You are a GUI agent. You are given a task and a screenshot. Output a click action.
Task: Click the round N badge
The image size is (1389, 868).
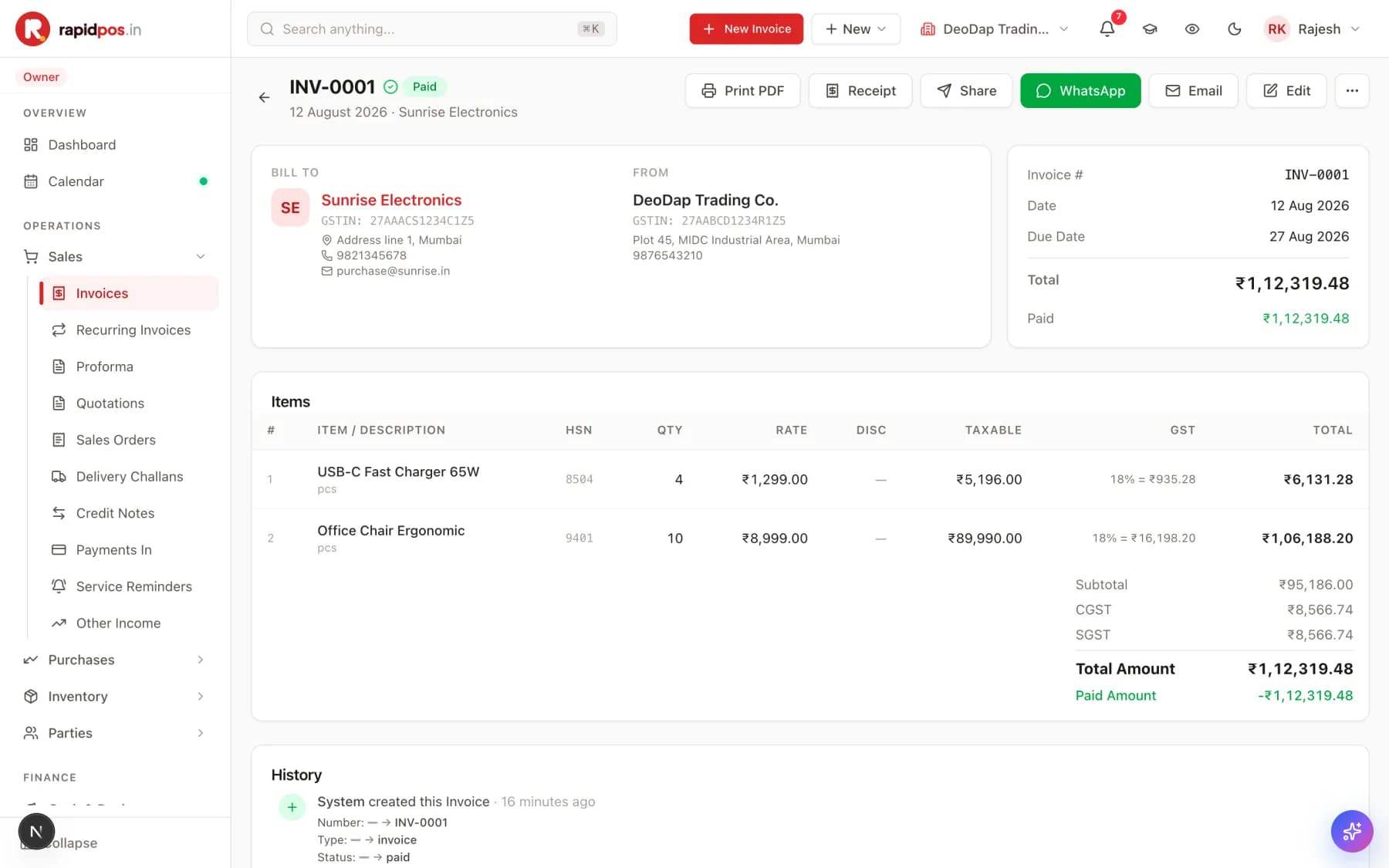pyautogui.click(x=36, y=831)
